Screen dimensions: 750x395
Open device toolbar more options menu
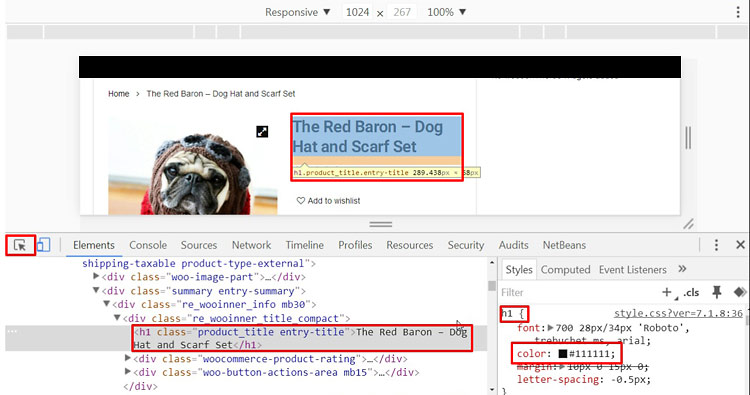click(738, 12)
